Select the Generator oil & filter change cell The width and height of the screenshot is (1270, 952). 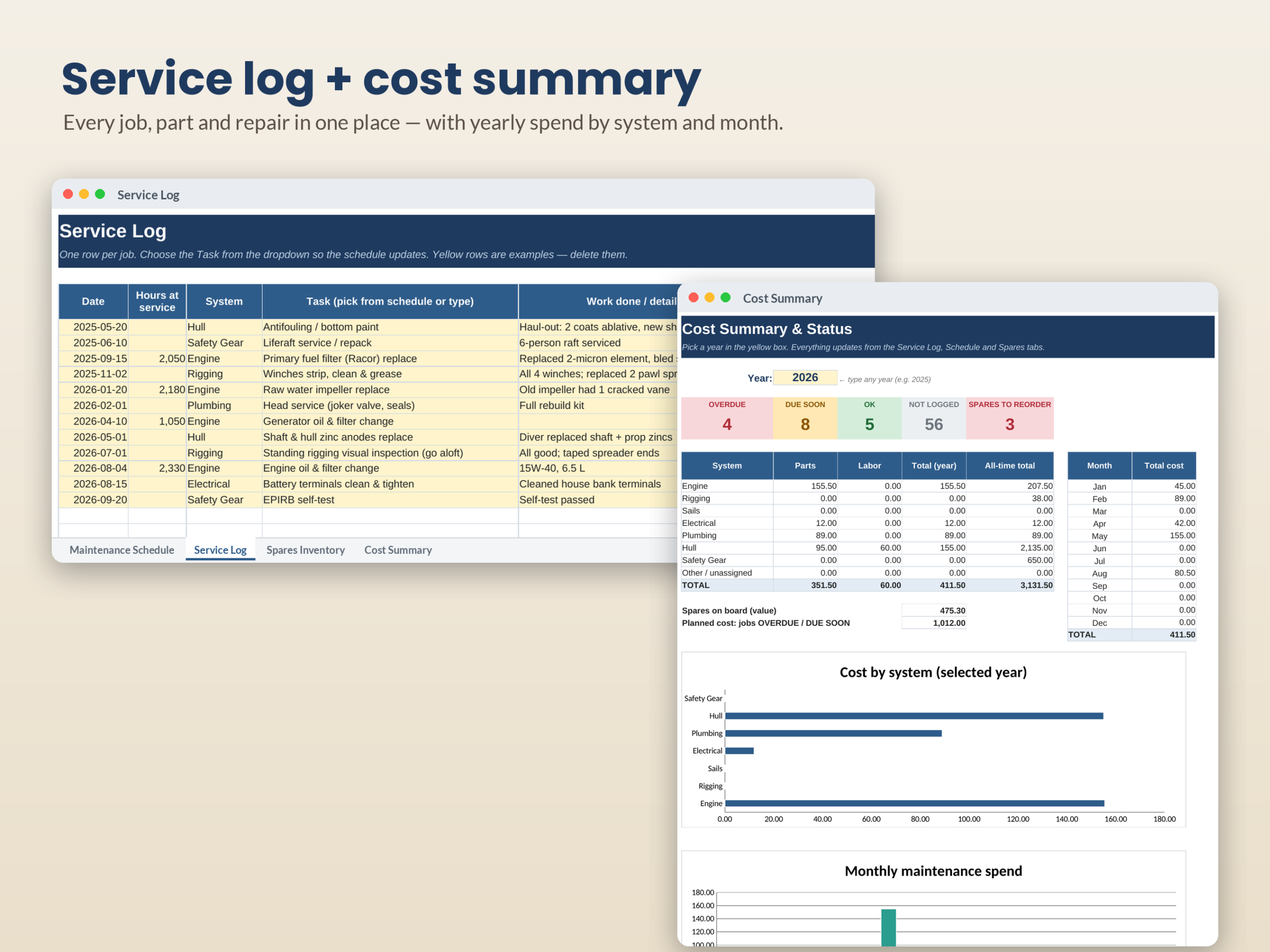pyautogui.click(x=390, y=421)
